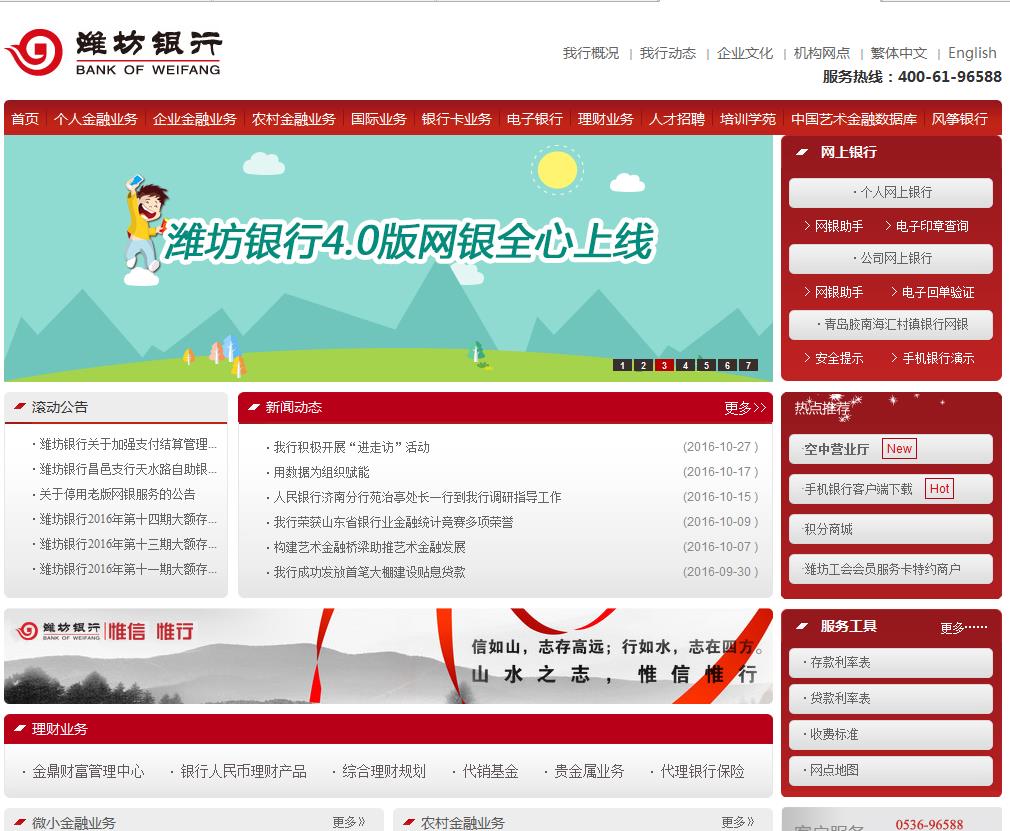Open news 我行积极开展“进走访”活动
This screenshot has width=1010, height=831.
pos(352,447)
